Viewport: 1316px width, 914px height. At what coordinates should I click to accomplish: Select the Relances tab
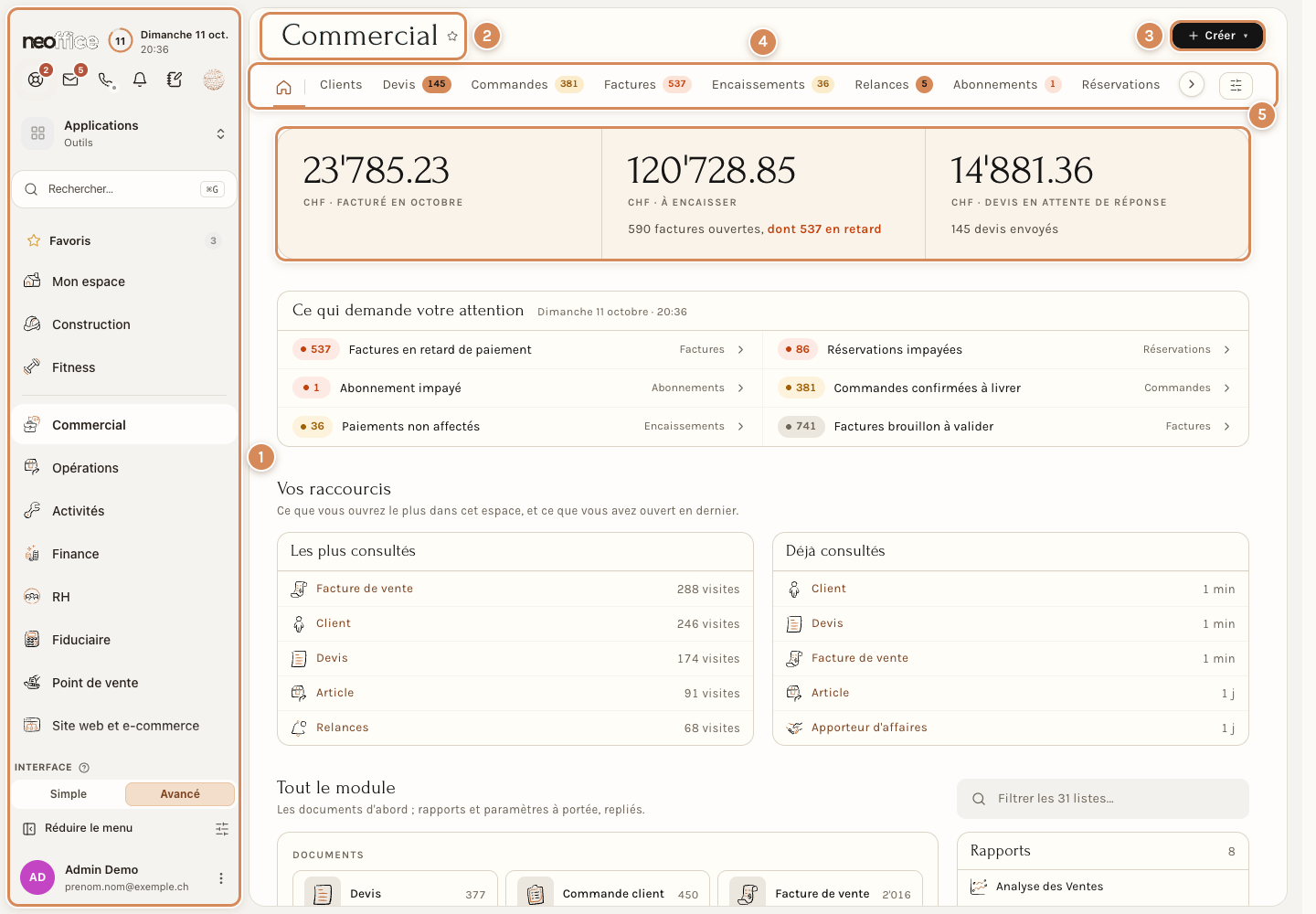tap(894, 85)
